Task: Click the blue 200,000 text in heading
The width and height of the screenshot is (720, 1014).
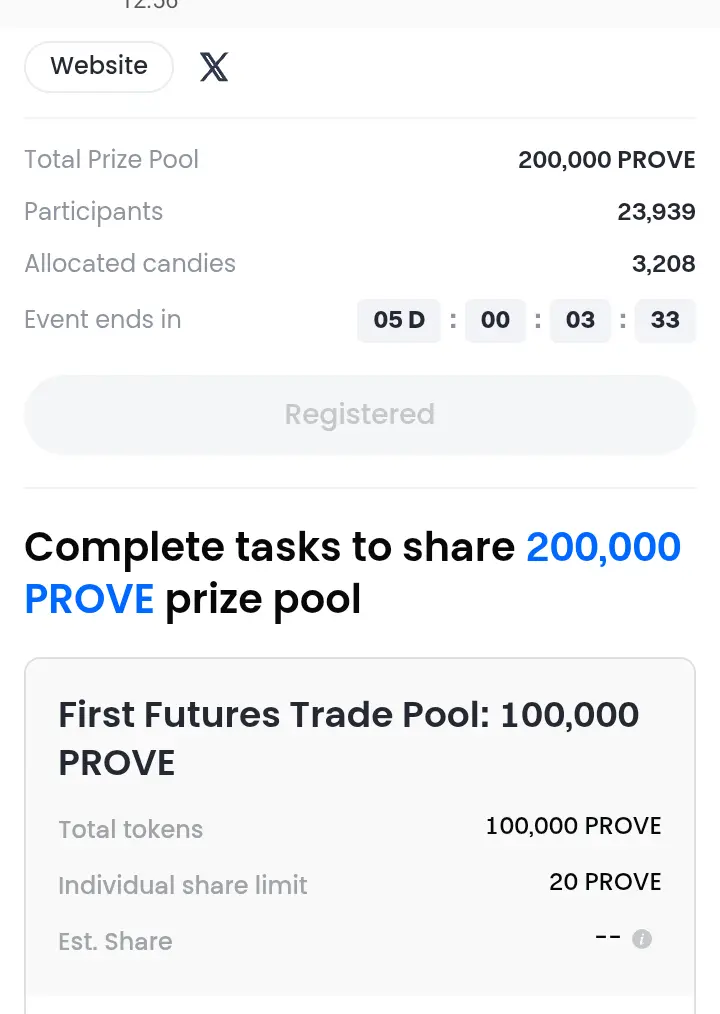Action: (x=604, y=547)
